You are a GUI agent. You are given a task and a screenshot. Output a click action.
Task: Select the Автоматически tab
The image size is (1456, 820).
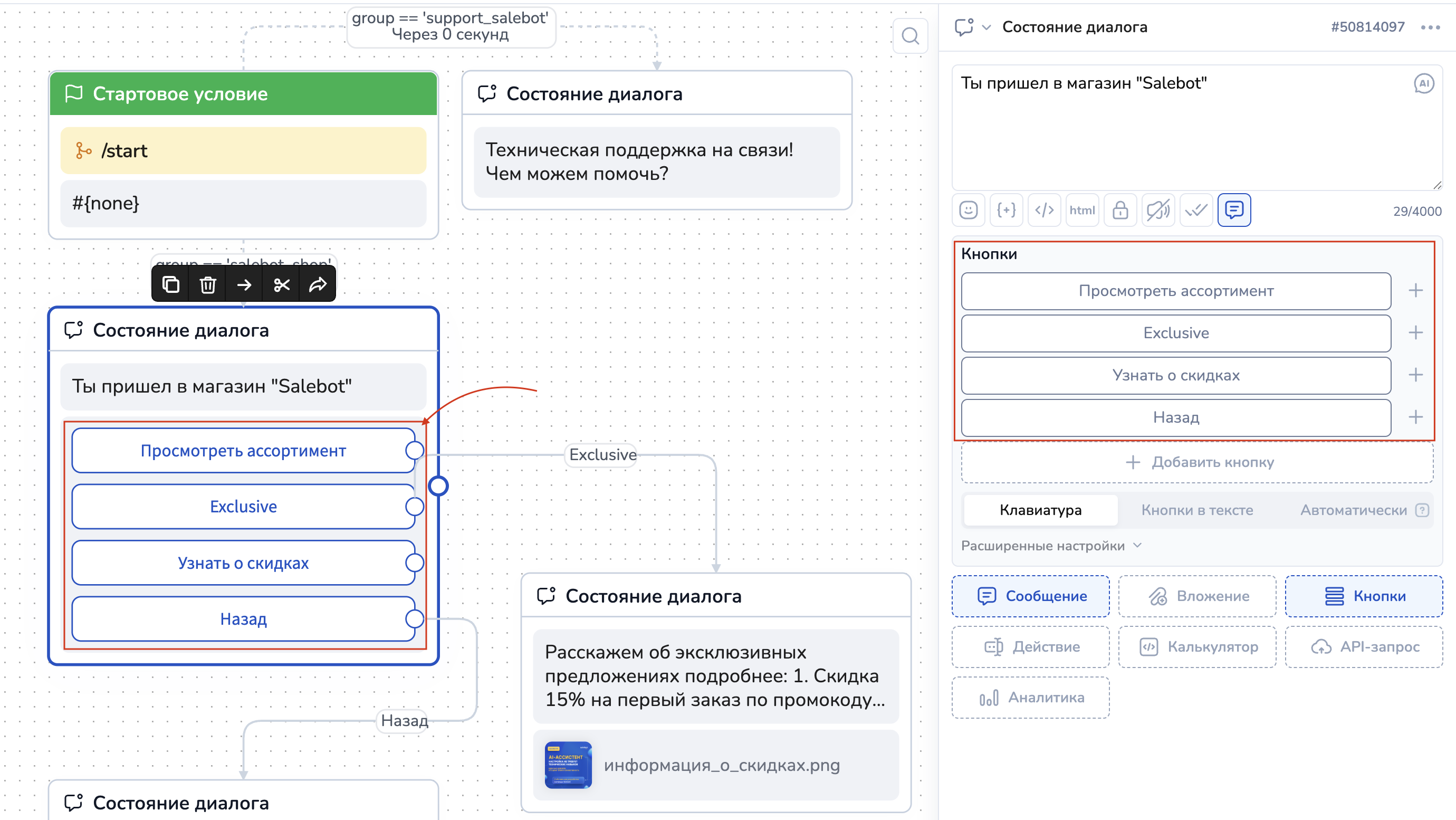coord(1353,510)
